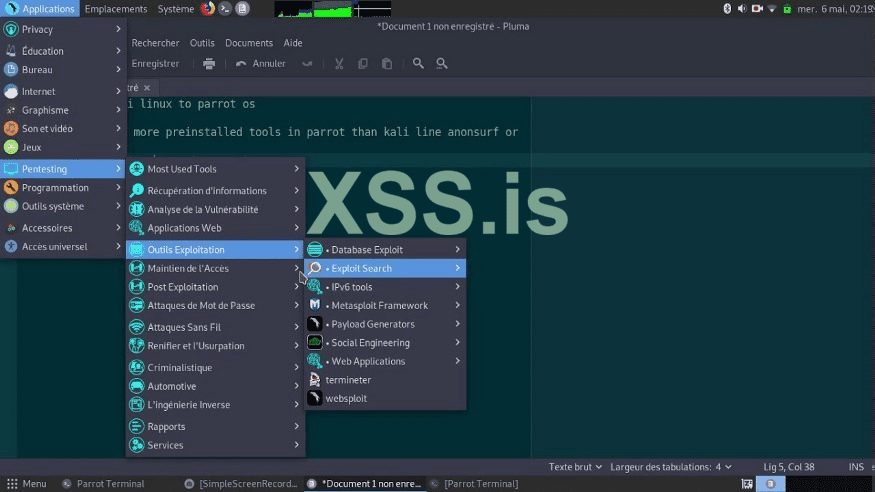875x492 pixels.
Task: Select the Maintien de l'Accès entry
Action: point(215,268)
